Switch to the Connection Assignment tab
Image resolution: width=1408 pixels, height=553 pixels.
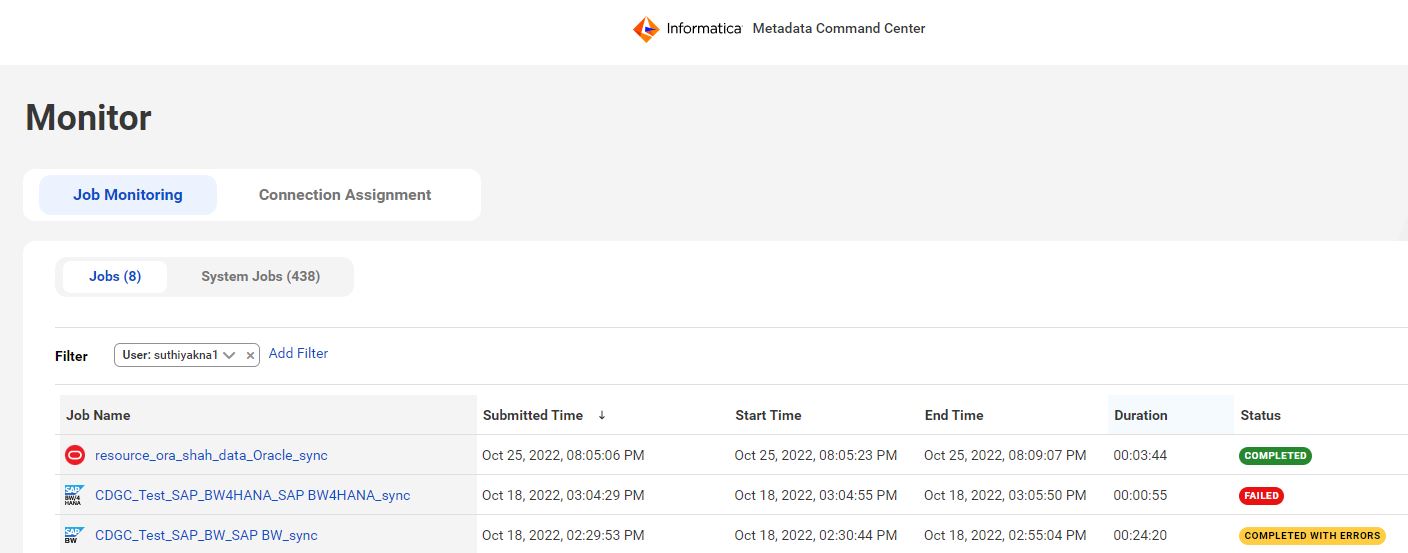click(345, 195)
